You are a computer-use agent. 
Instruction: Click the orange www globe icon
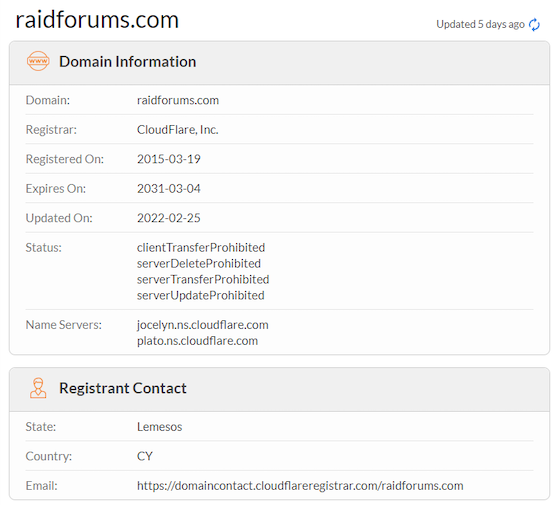(x=38, y=61)
